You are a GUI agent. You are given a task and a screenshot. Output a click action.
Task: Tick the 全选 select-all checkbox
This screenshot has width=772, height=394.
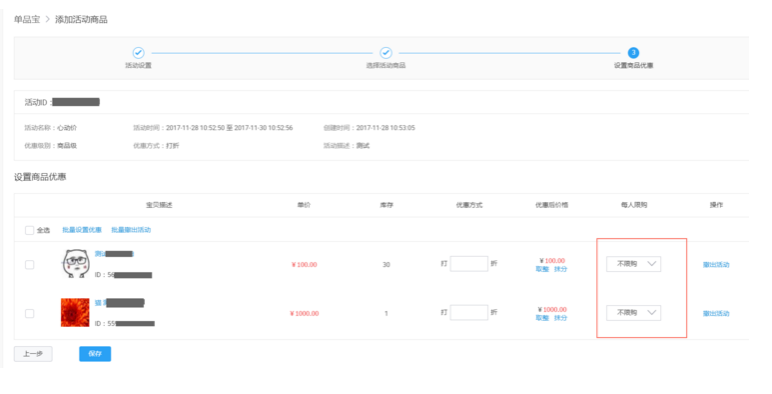30,230
